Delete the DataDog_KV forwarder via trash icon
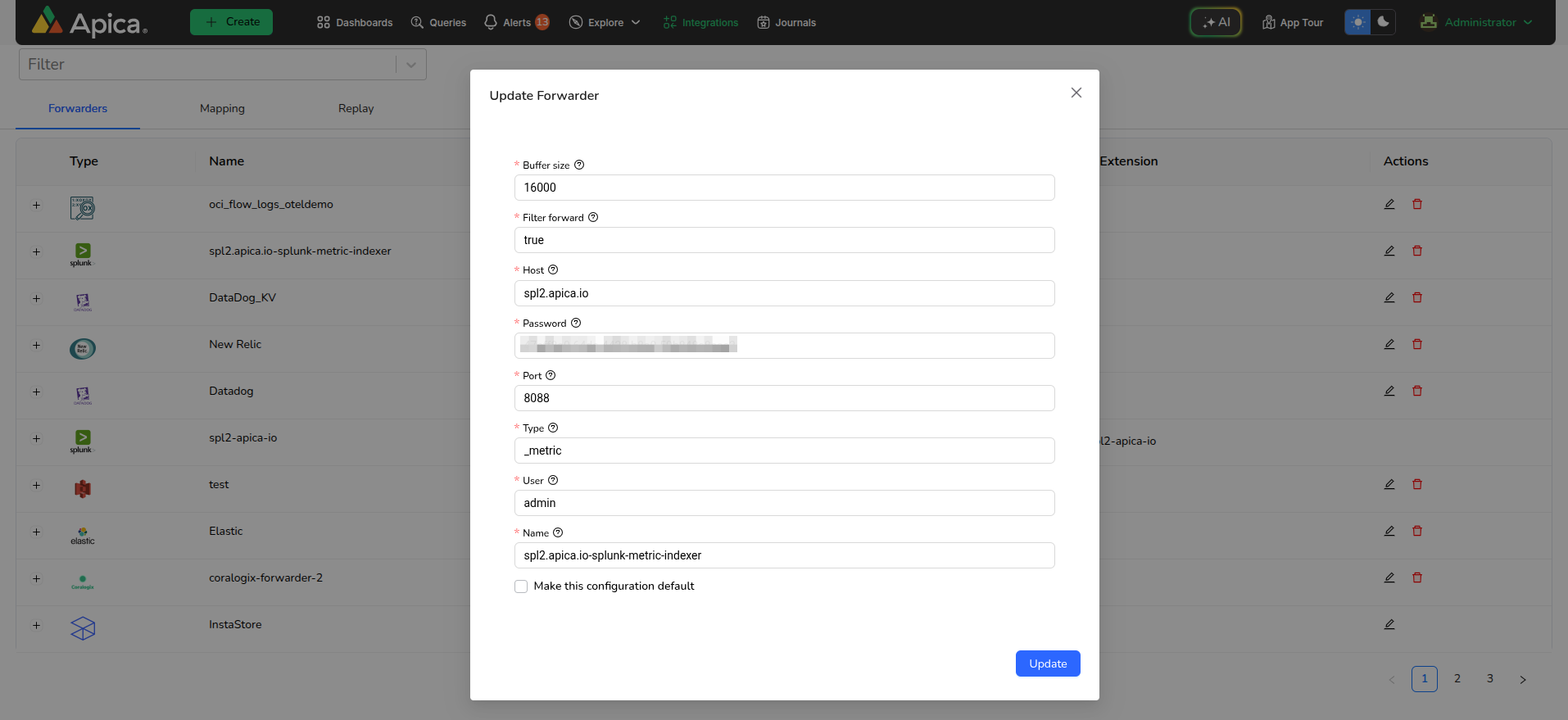 tap(1417, 297)
